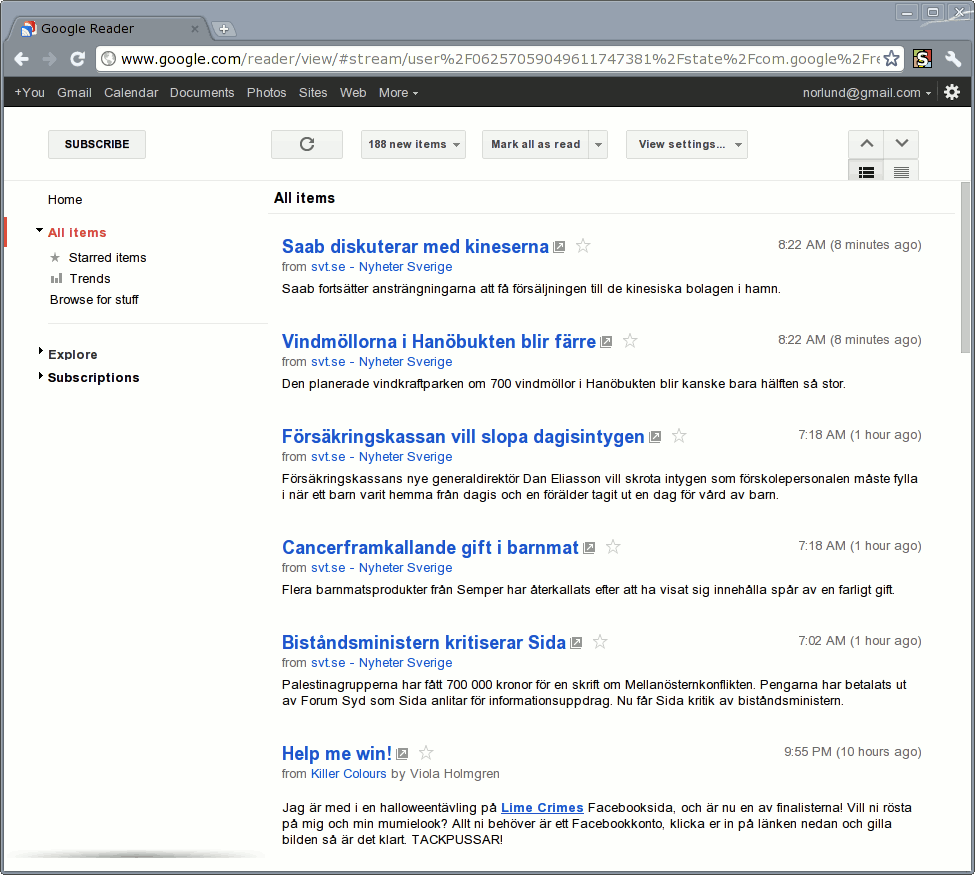Image resolution: width=975 pixels, height=875 pixels.
Task: Open Documents from the Google bar
Action: coord(202,93)
